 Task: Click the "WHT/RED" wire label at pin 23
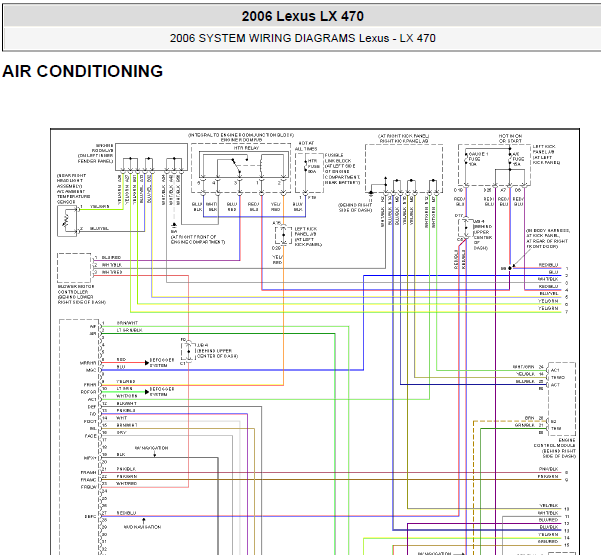126,484
